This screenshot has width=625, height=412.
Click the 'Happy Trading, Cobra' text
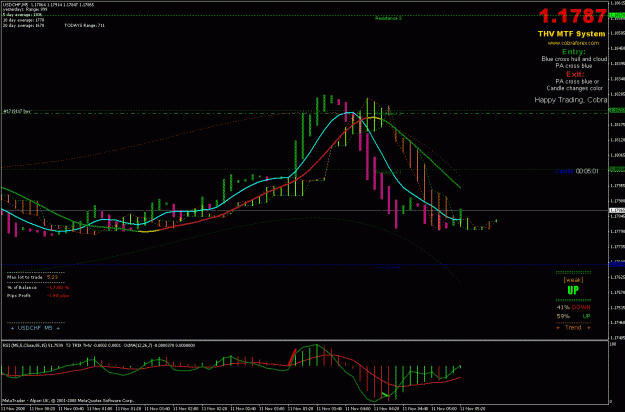(x=571, y=100)
